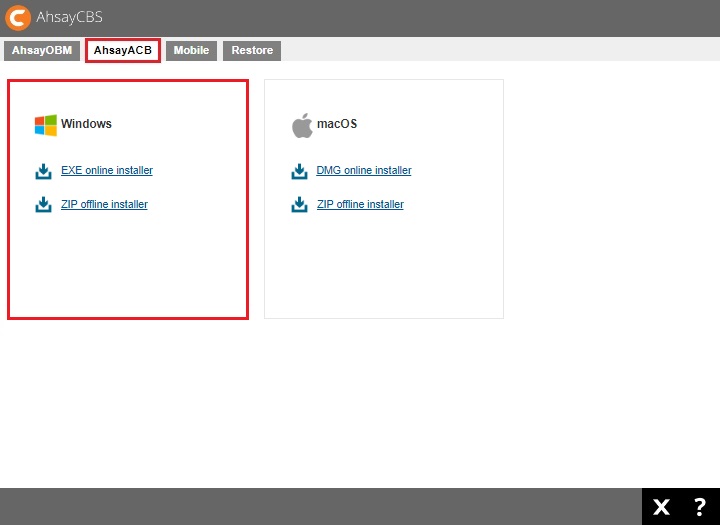Screen dimensions: 720x525
Task: Download the Windows EXE online installer
Action: coord(107,170)
